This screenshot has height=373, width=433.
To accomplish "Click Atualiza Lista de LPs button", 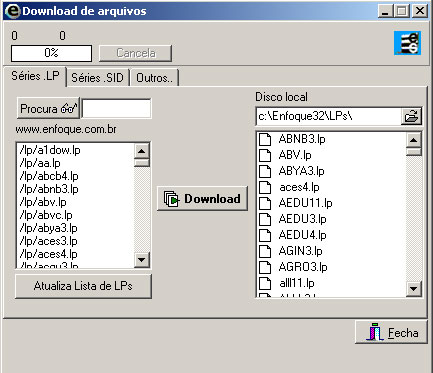I will coord(83,286).
